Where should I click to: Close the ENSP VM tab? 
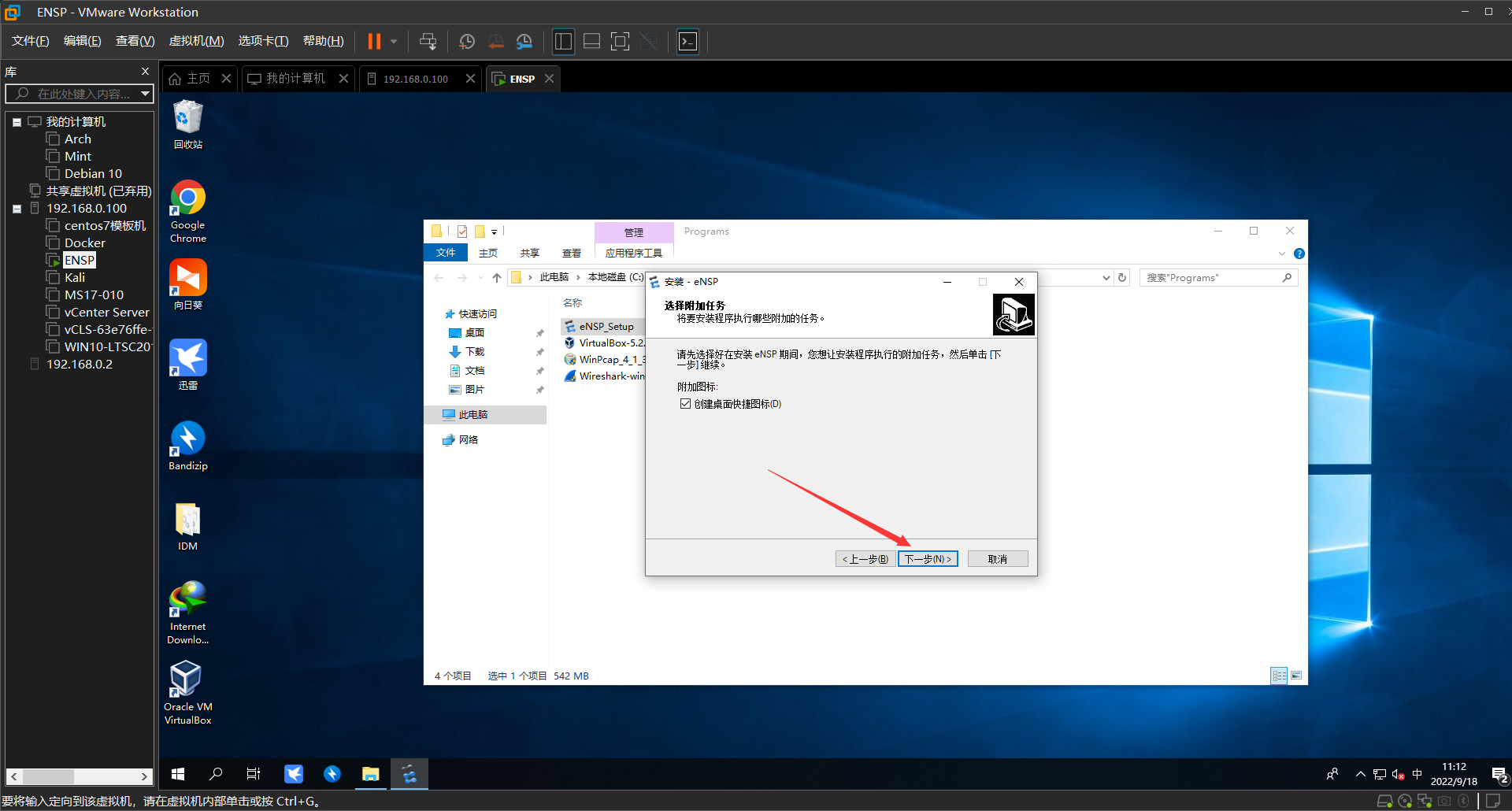point(549,79)
